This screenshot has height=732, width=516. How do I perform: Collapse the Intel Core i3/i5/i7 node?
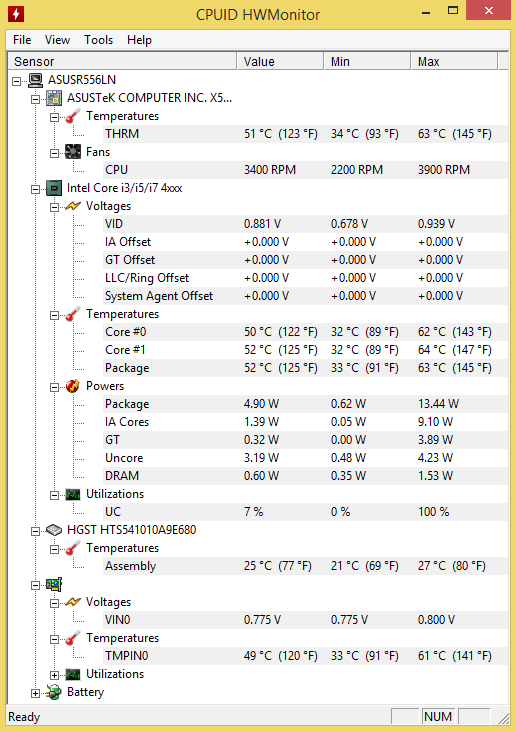[35, 190]
